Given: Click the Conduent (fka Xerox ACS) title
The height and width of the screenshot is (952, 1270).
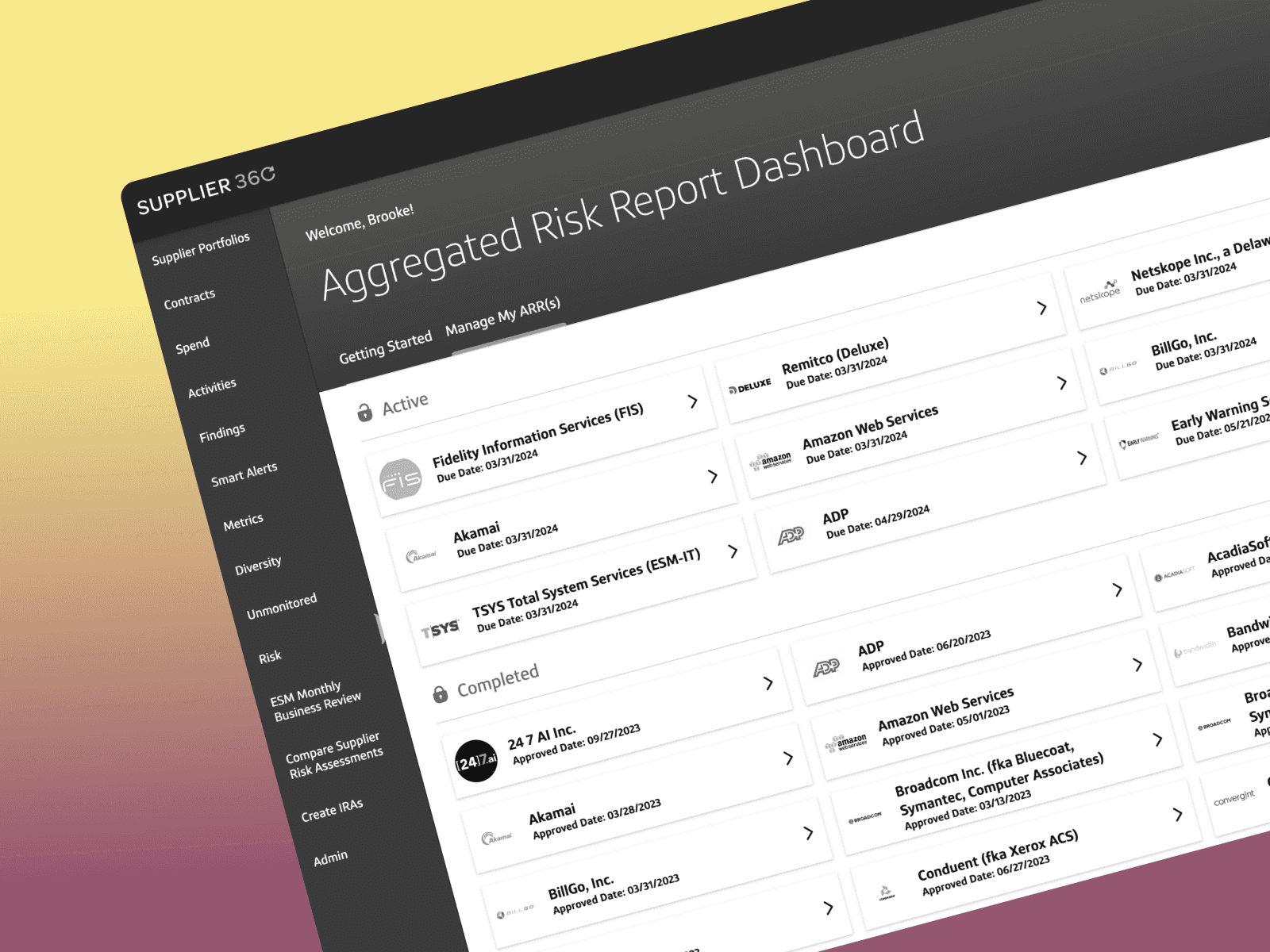Looking at the screenshot, I should [x=998, y=855].
